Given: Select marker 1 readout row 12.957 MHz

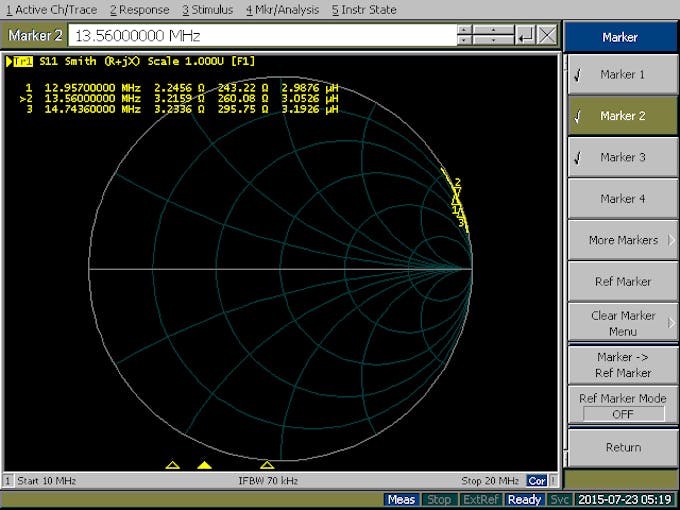Looking at the screenshot, I should click(181, 88).
